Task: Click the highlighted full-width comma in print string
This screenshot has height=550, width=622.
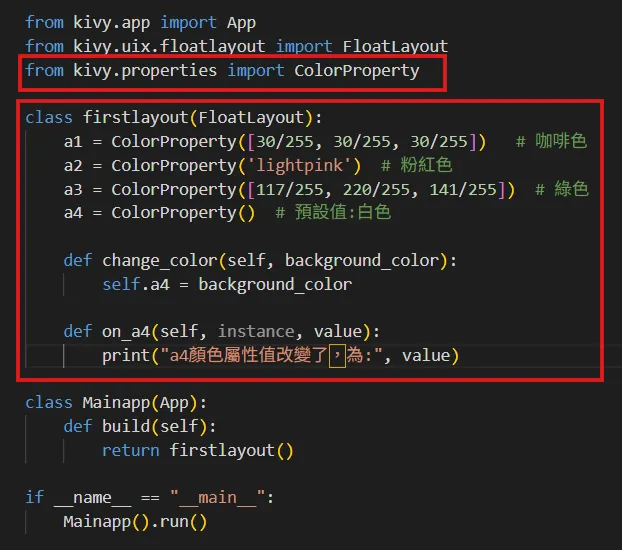Action: 337,356
